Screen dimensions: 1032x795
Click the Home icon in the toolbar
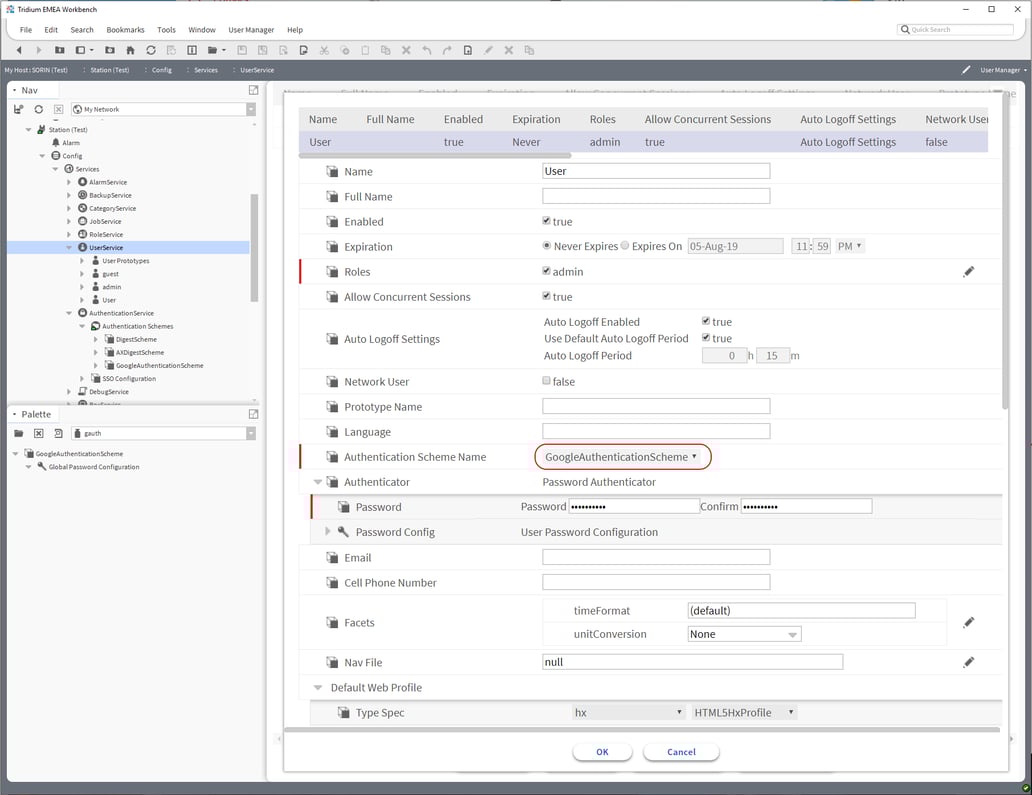pyautogui.click(x=130, y=50)
